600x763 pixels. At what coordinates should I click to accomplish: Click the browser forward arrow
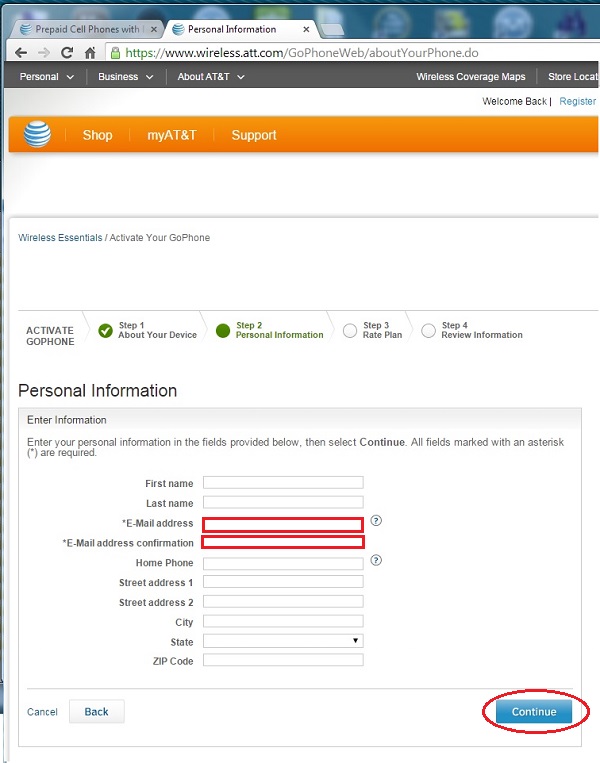click(x=44, y=53)
